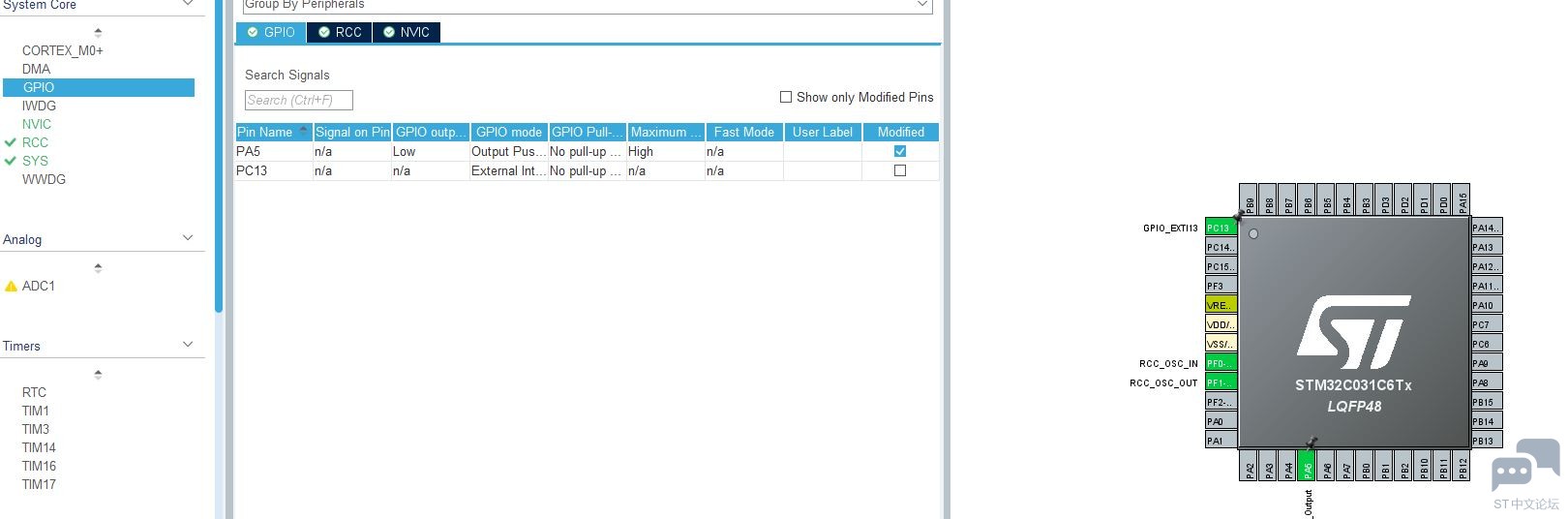This screenshot has height=519, width=1568.
Task: Open IWDG configuration
Action: pyautogui.click(x=39, y=106)
